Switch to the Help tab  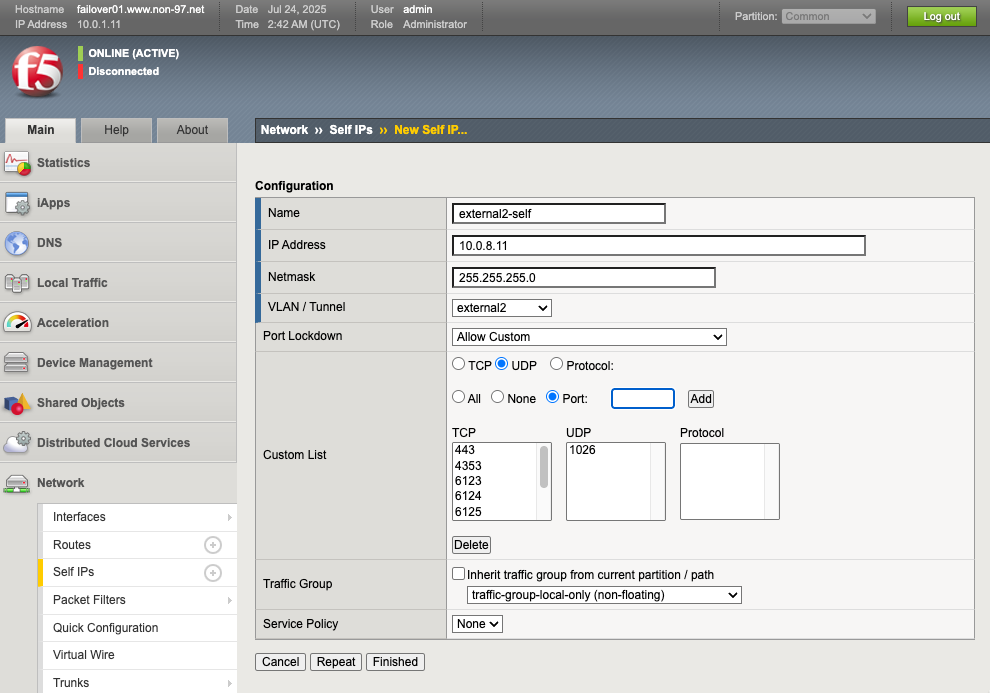pos(116,130)
